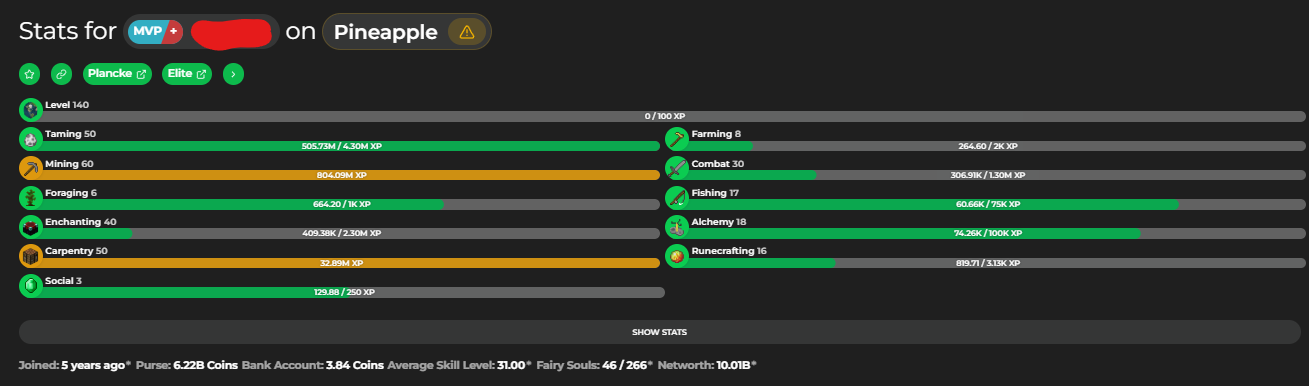
Task: Copy the profile link via chain icon
Action: 62,74
